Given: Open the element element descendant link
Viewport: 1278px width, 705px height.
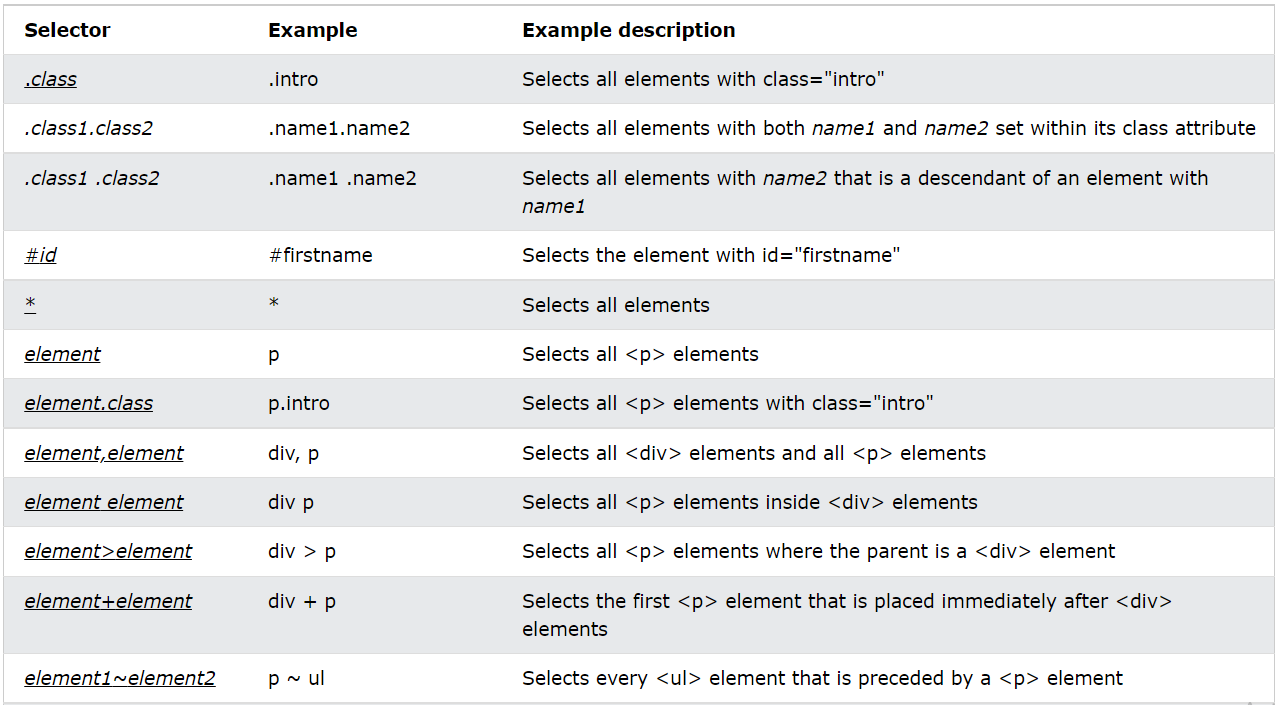Looking at the screenshot, I should pyautogui.click(x=103, y=502).
